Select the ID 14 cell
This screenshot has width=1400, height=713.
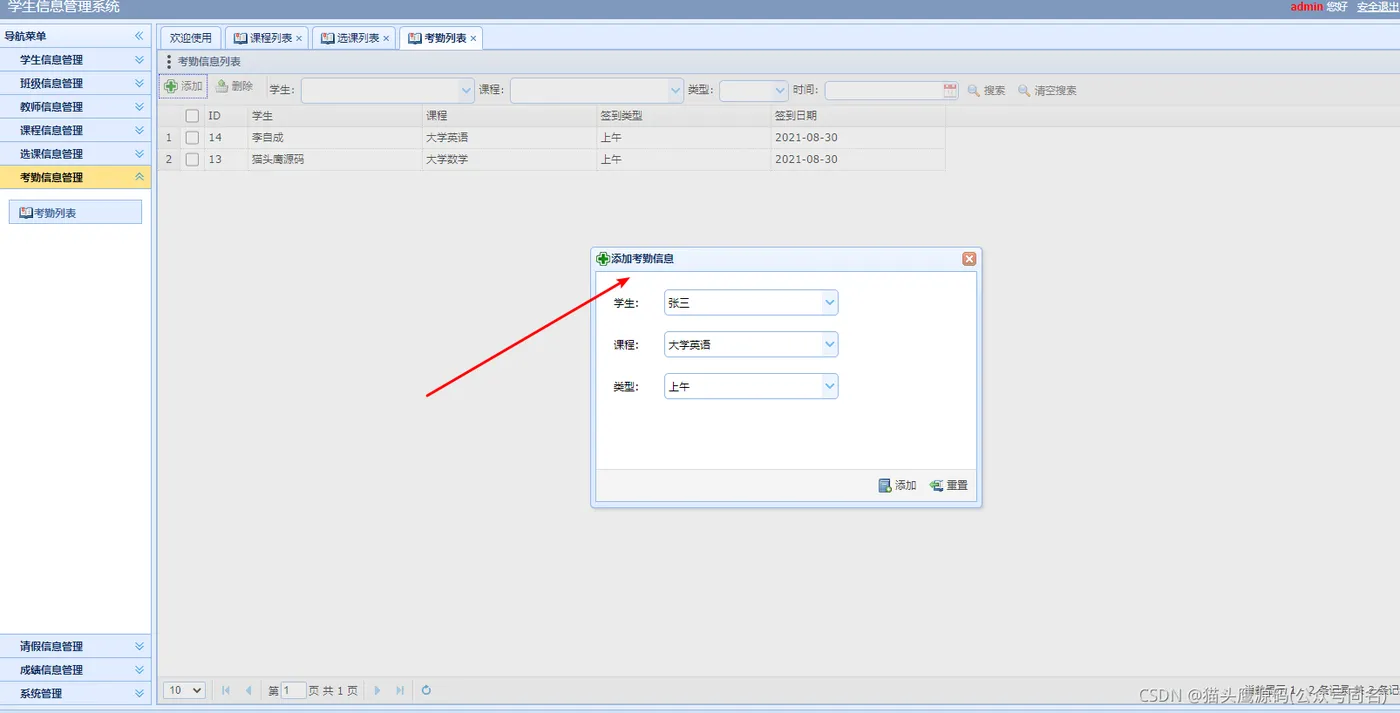tap(226, 138)
